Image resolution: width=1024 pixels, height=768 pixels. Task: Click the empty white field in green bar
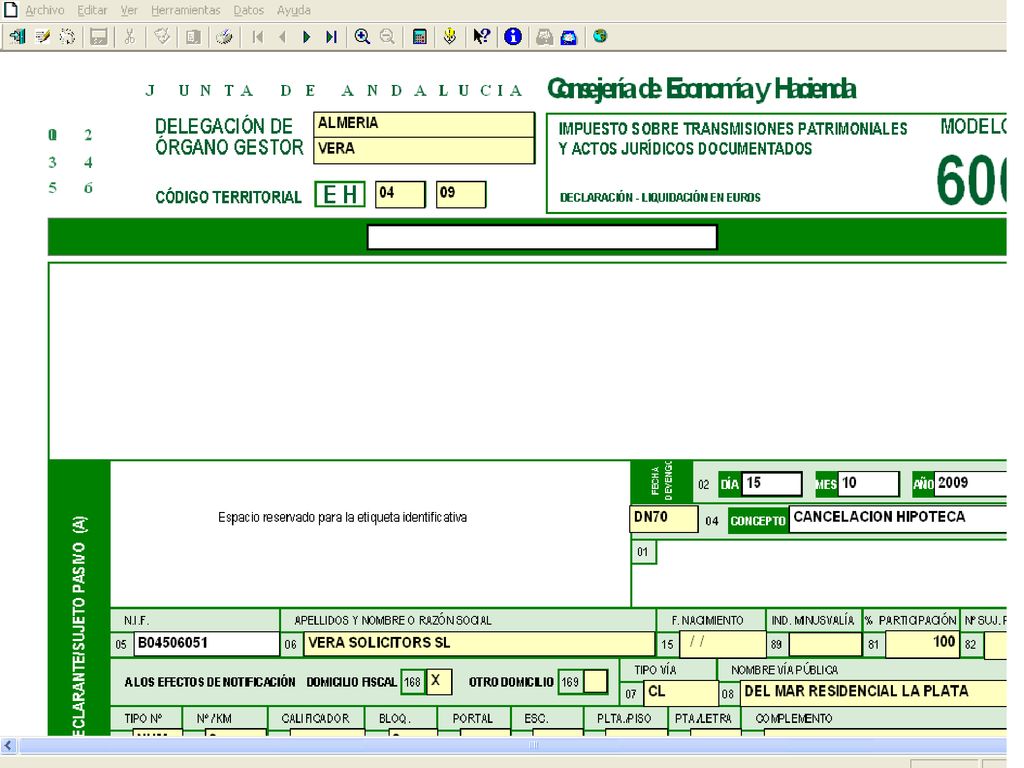[x=542, y=237]
